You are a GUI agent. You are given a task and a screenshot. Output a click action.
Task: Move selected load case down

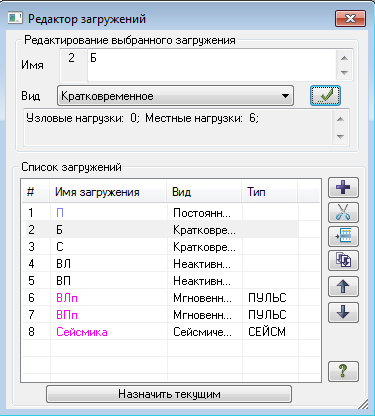[x=343, y=312]
